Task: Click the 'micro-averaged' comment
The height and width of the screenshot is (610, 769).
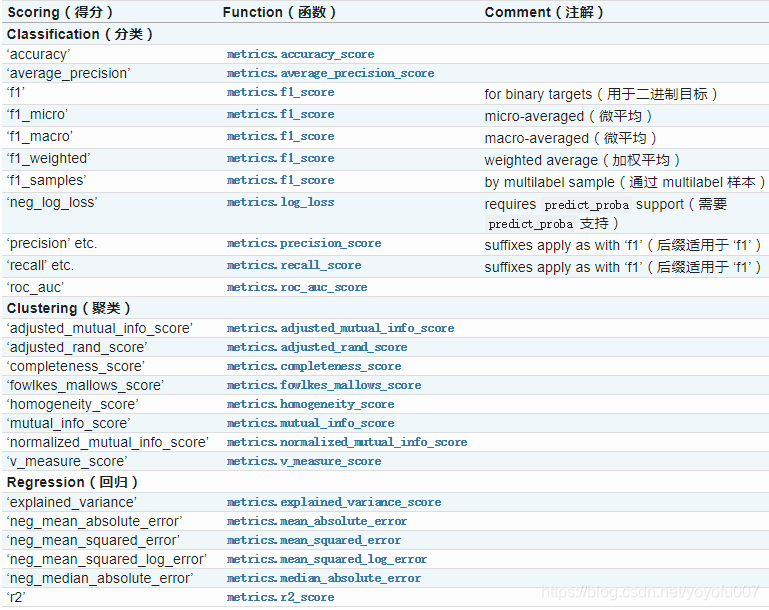Action: [568, 116]
